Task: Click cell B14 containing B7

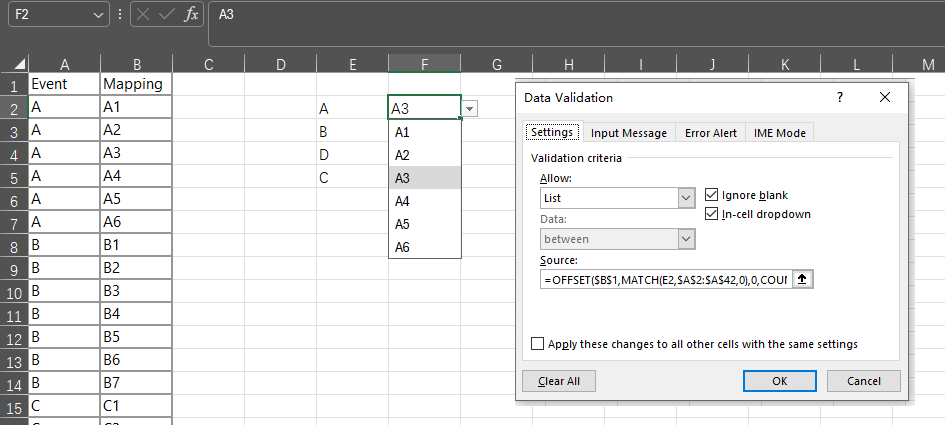Action: pos(137,383)
